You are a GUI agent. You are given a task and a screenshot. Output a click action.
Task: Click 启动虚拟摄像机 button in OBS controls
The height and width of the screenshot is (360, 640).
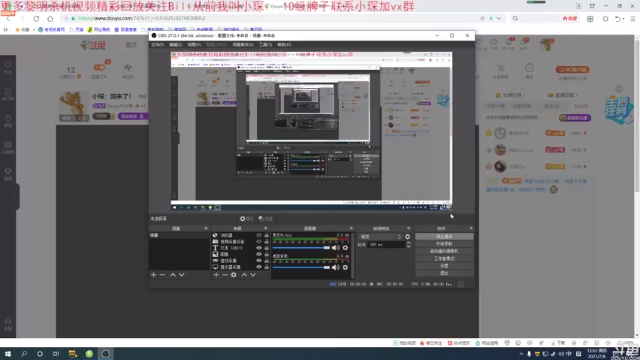444,251
